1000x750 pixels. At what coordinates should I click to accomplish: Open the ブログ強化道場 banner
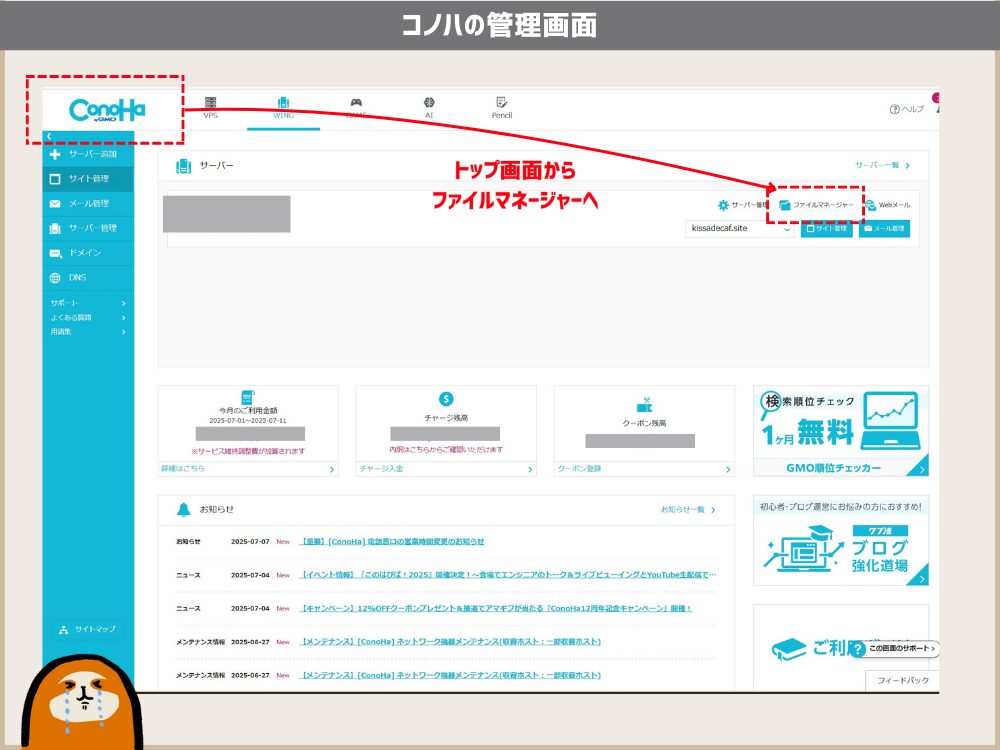pos(841,541)
